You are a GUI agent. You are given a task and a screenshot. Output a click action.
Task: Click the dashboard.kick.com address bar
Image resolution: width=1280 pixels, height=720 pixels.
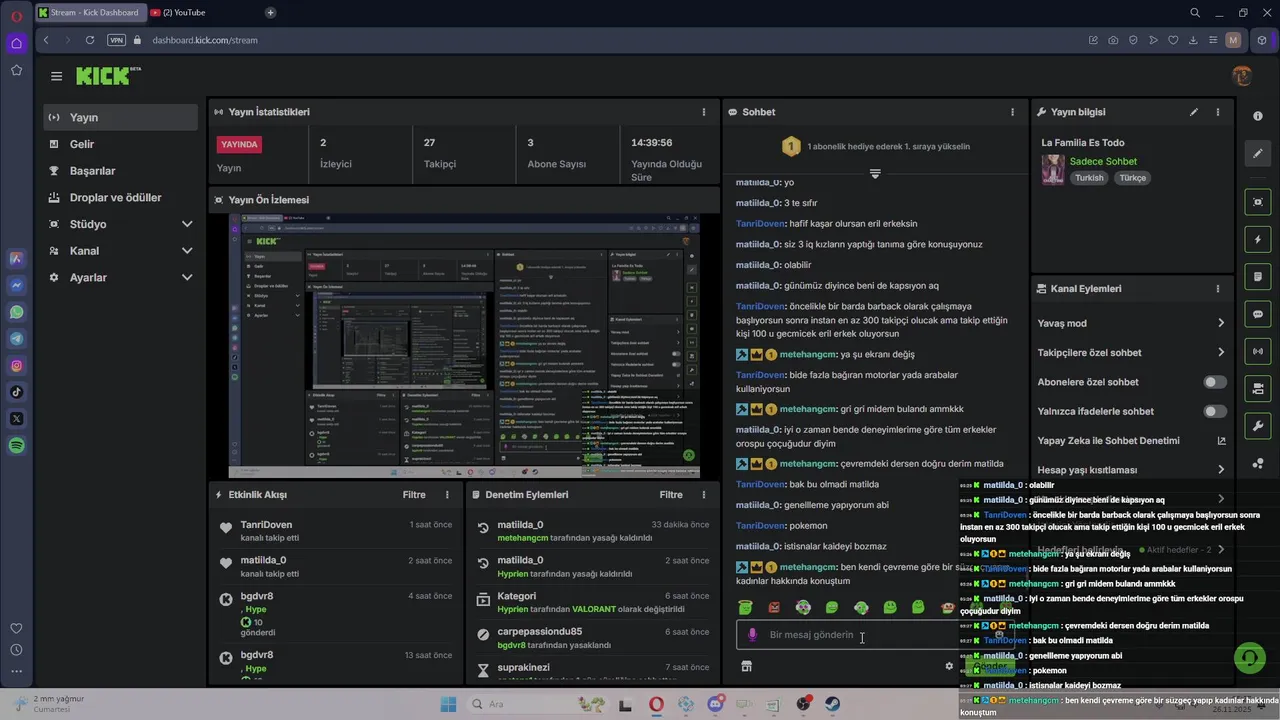(204, 40)
